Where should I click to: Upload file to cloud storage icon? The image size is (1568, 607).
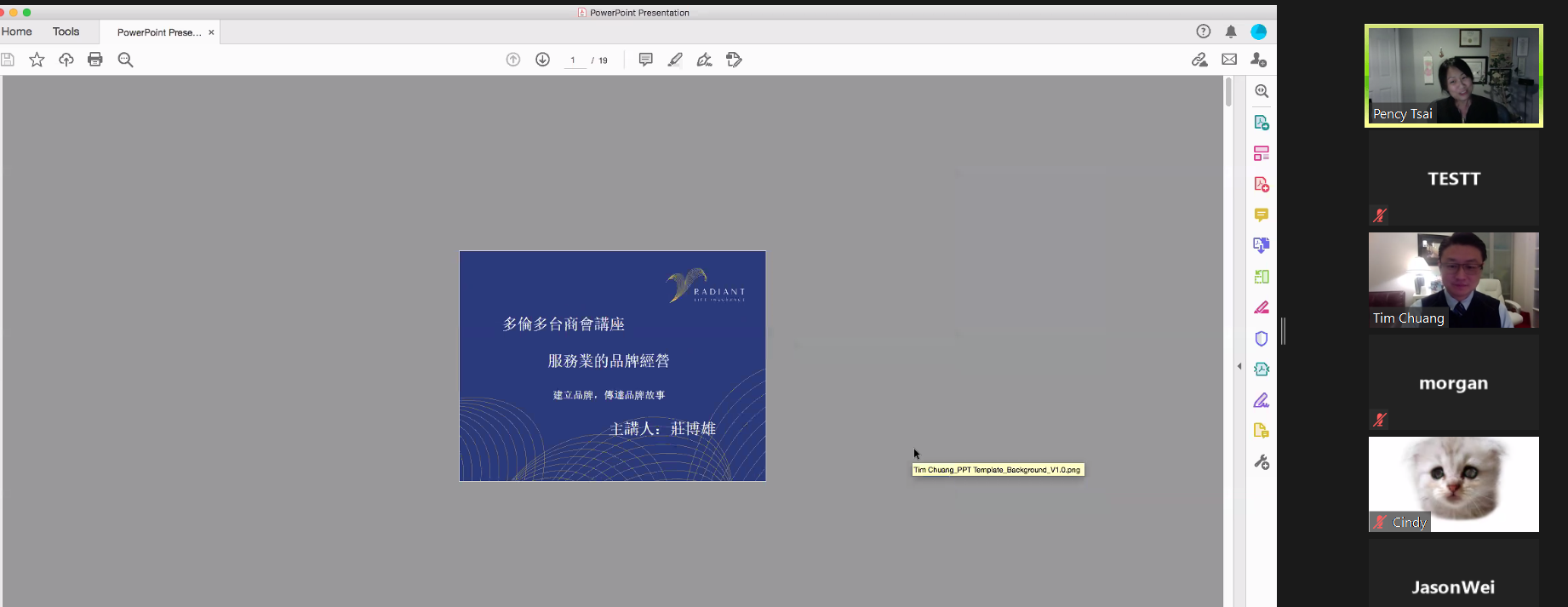pyautogui.click(x=66, y=60)
